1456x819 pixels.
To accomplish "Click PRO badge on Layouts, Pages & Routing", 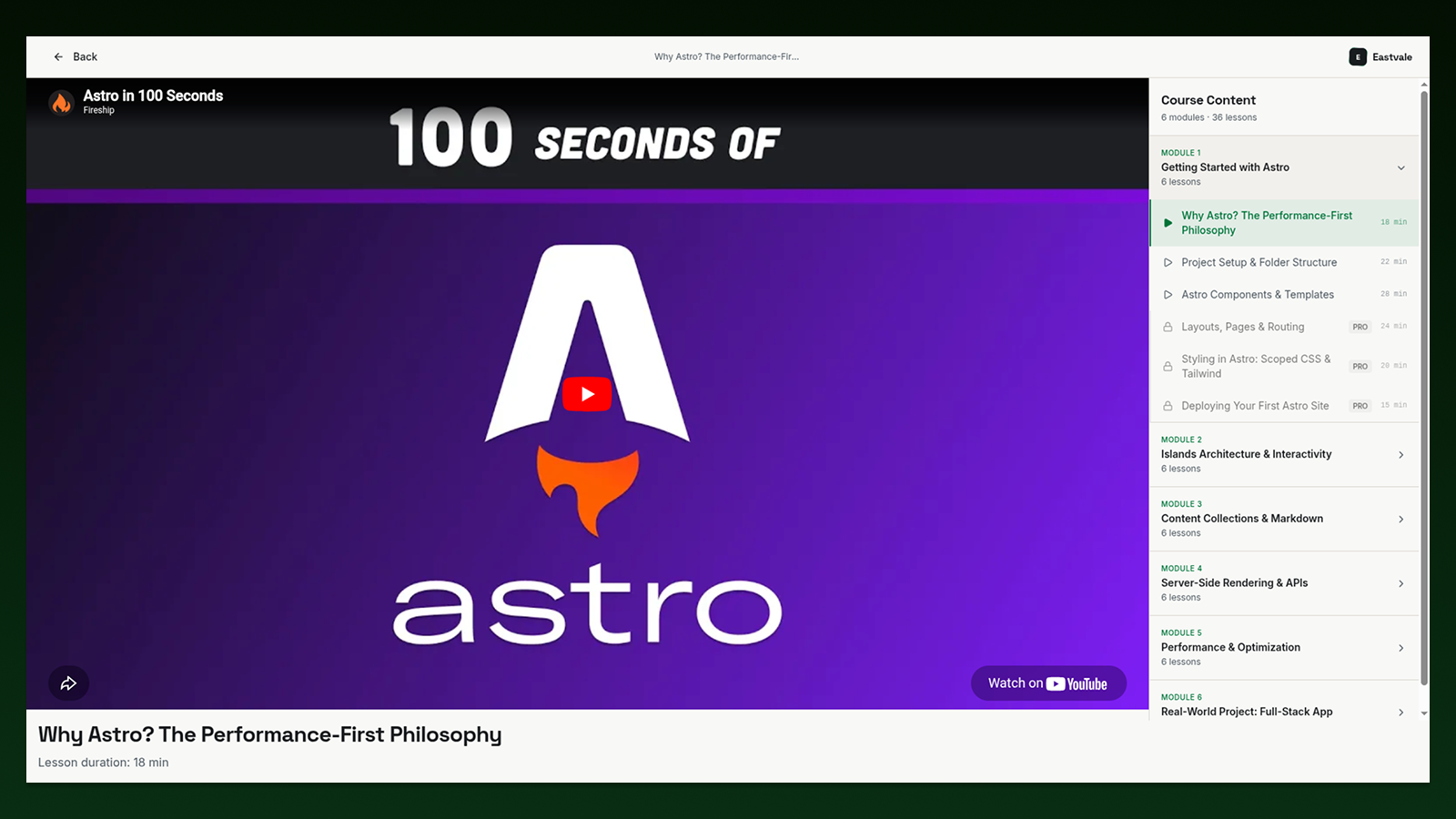I will pyautogui.click(x=1360, y=327).
